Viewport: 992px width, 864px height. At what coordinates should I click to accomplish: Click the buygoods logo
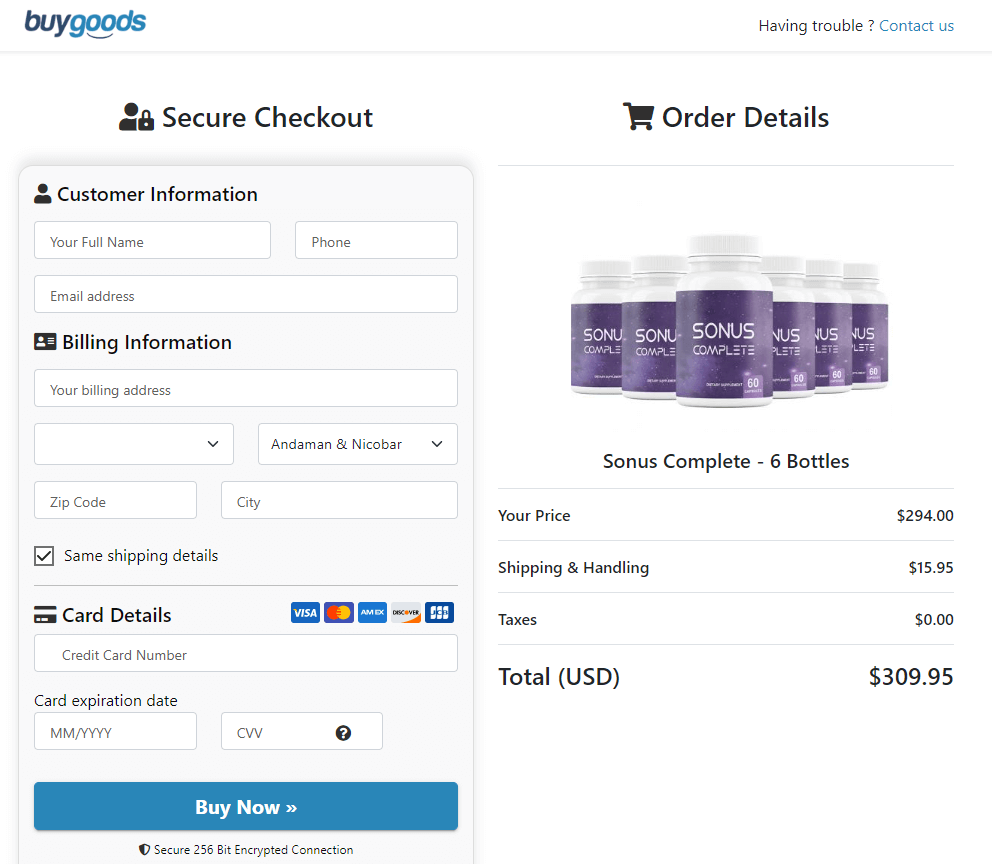[85, 23]
